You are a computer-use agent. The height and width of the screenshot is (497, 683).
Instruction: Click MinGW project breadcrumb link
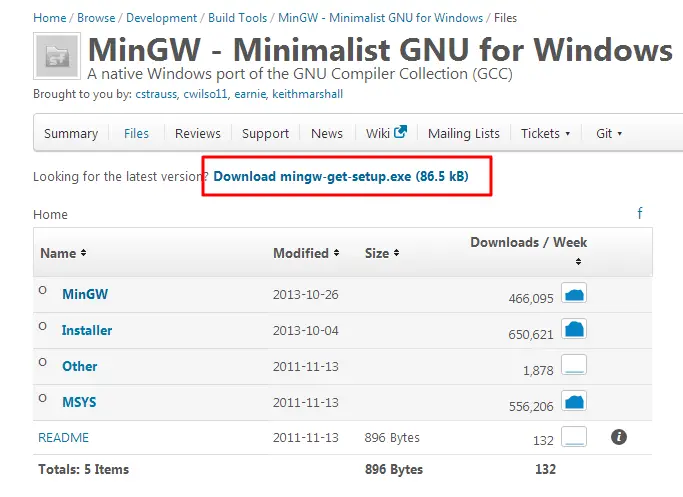[381, 18]
